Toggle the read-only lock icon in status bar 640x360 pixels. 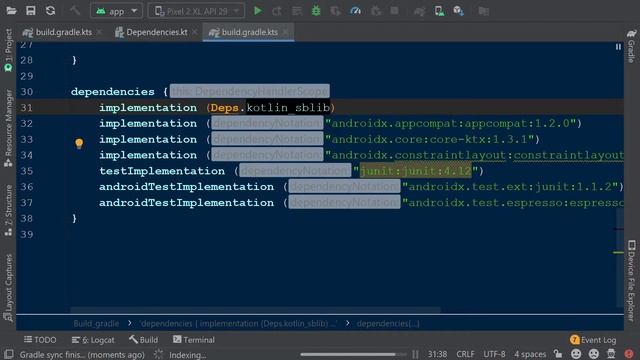point(558,354)
